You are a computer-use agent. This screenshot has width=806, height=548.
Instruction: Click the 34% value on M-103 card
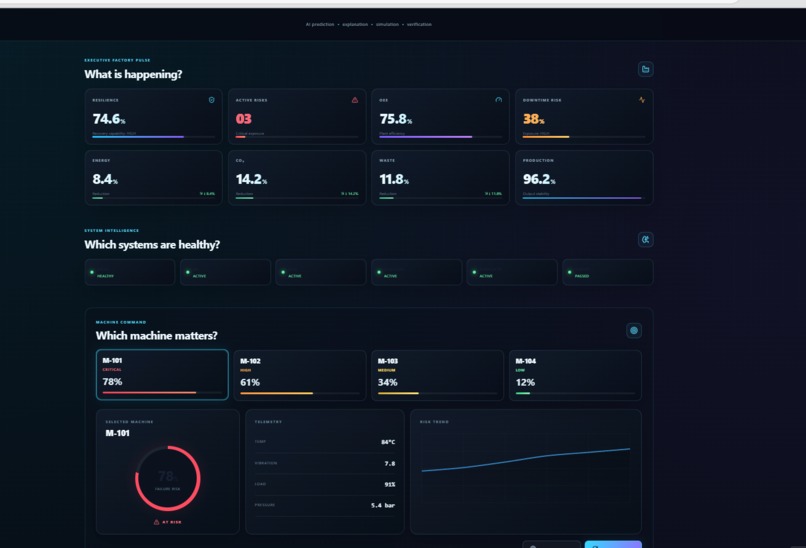coord(388,382)
